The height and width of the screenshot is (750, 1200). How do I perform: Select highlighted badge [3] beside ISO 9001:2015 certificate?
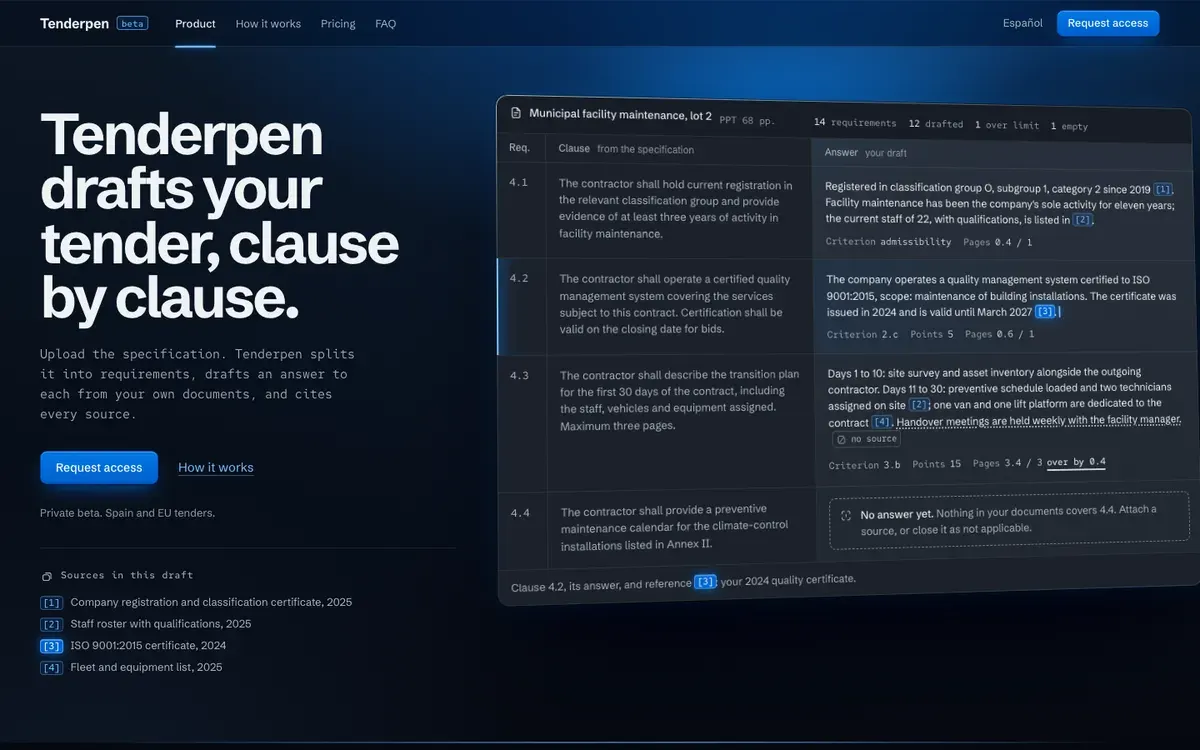pos(51,646)
